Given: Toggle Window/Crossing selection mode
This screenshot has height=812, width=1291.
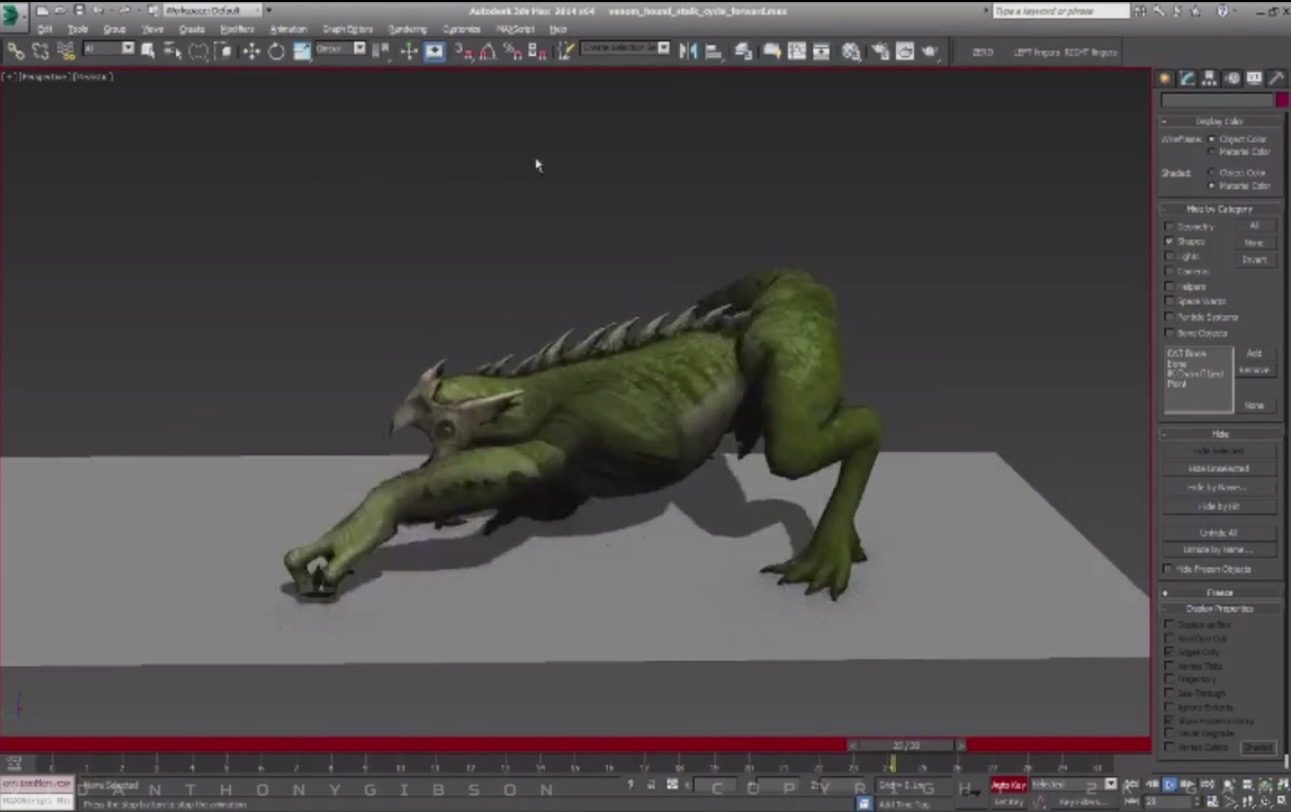Looking at the screenshot, I should coord(223,50).
